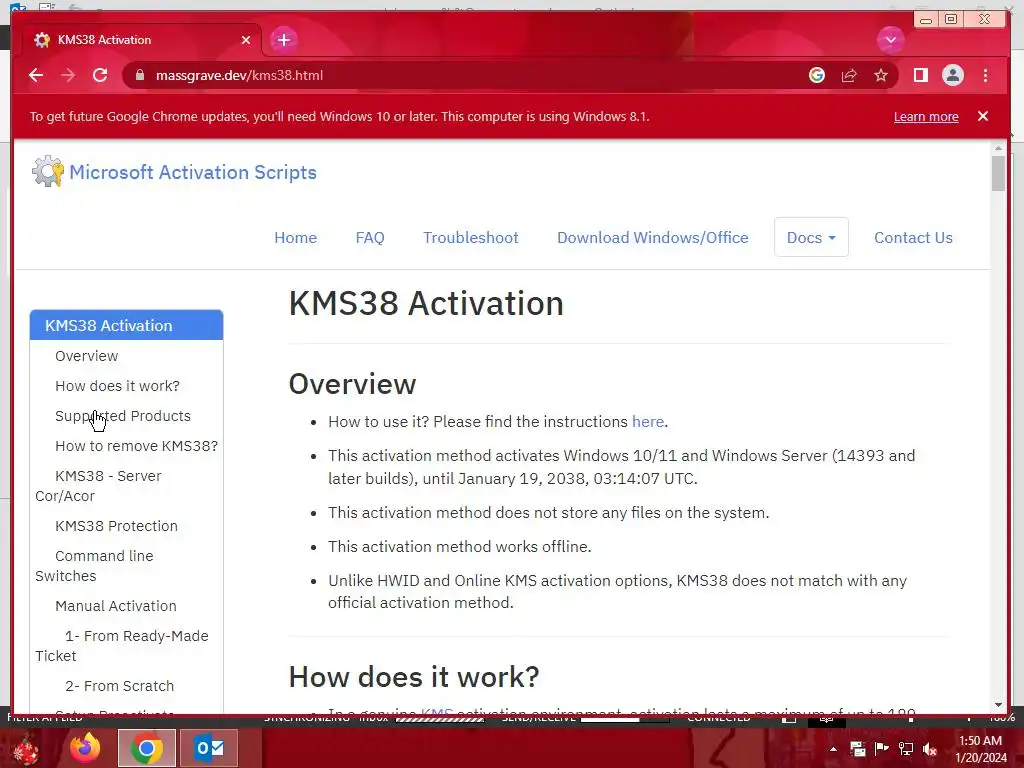The width and height of the screenshot is (1024, 768).
Task: Show hidden tray icons arrow
Action: (x=833, y=749)
